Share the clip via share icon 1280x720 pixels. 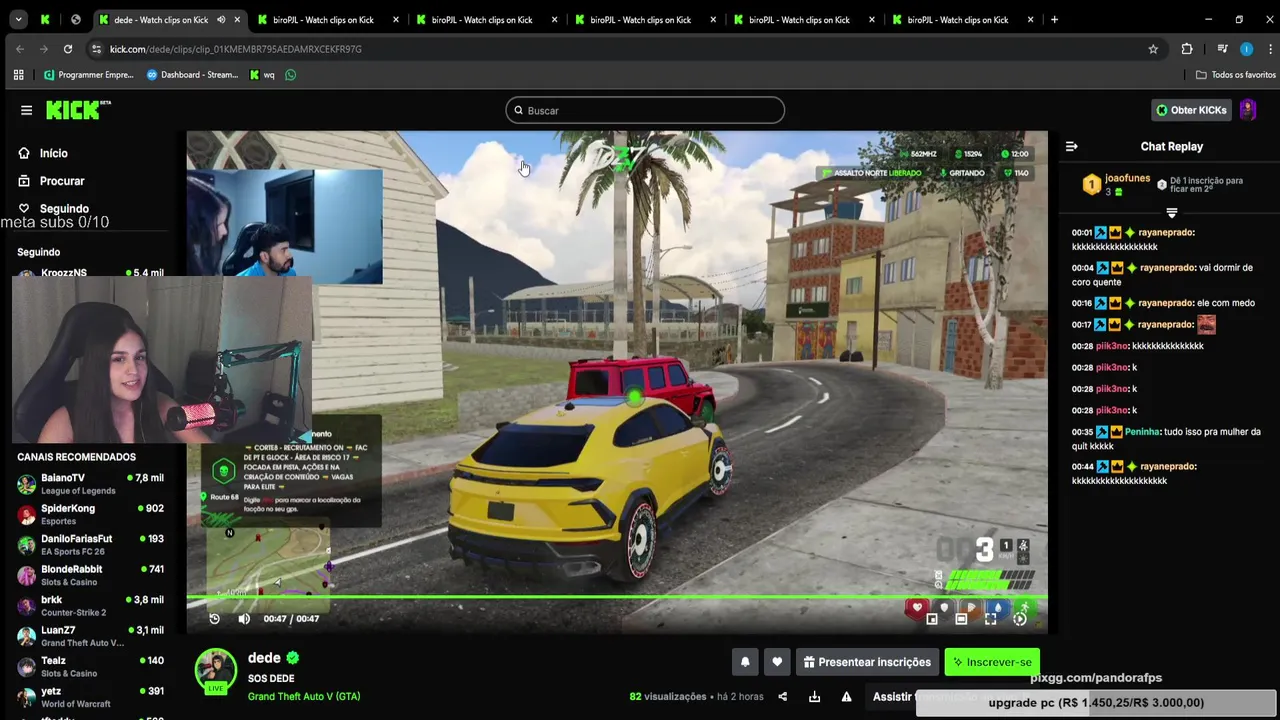click(x=783, y=697)
